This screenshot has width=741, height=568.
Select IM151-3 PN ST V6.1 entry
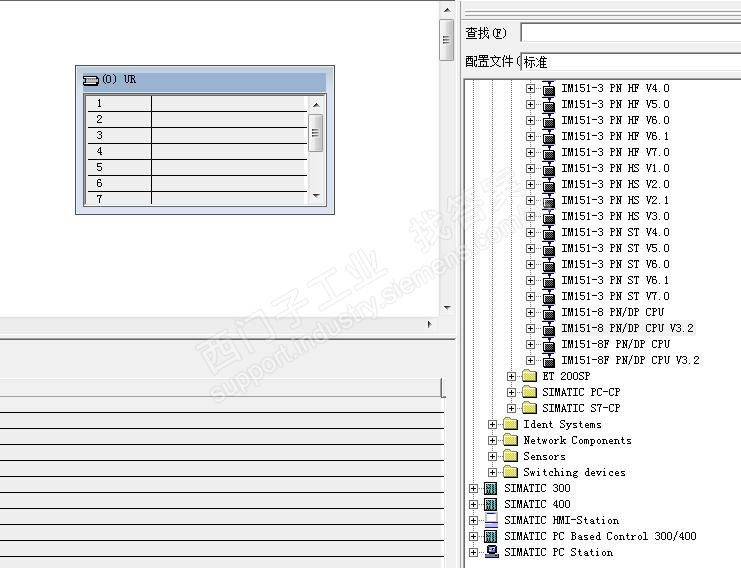point(615,280)
